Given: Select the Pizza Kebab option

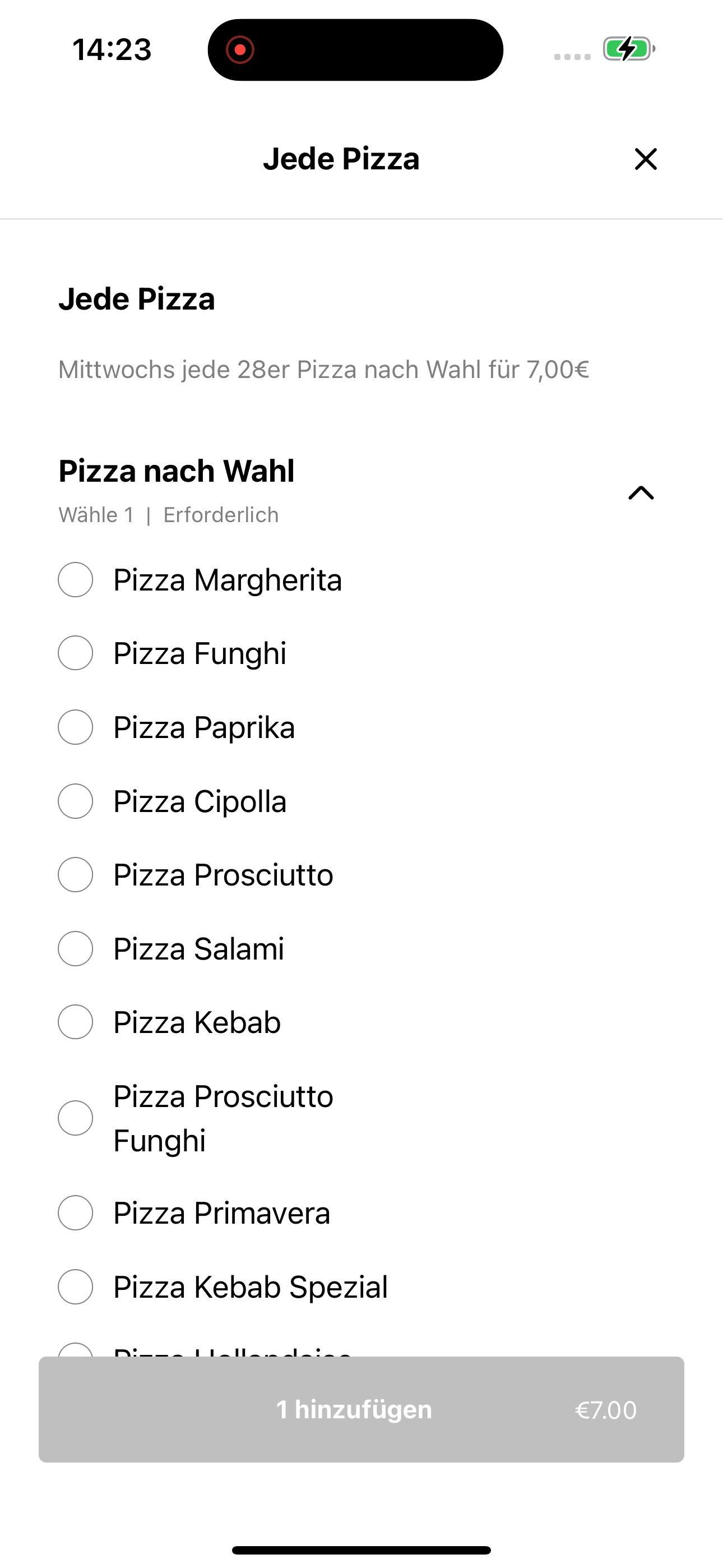Looking at the screenshot, I should coord(76,1022).
